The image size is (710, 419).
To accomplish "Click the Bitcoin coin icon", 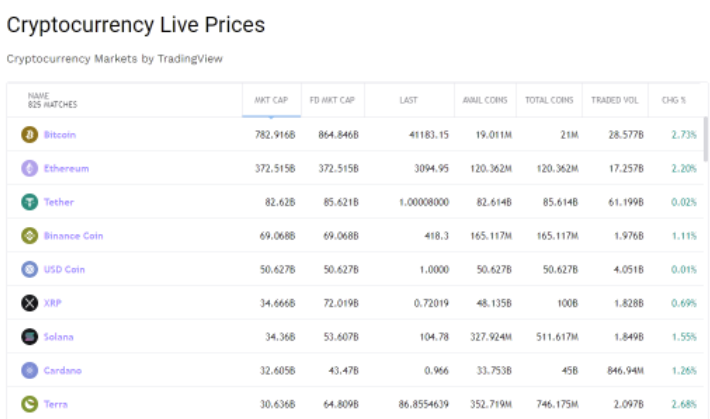I will [x=30, y=135].
